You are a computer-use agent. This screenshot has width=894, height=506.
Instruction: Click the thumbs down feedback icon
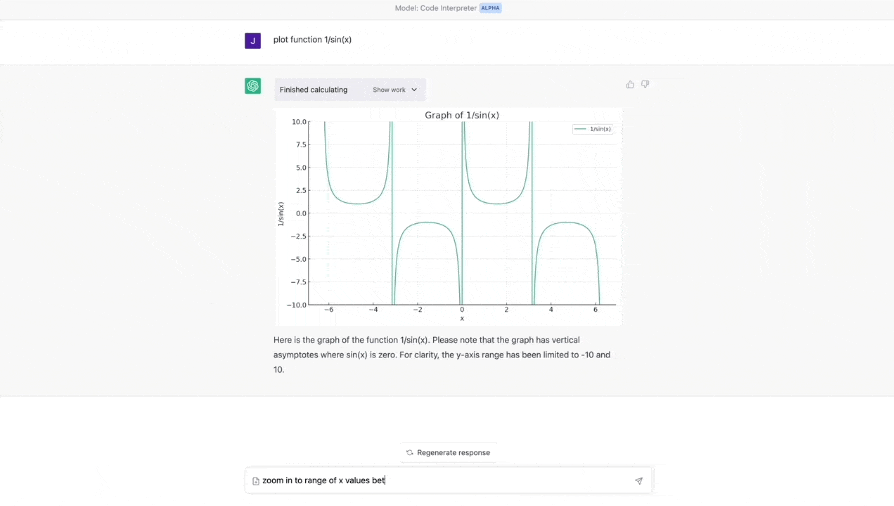(x=645, y=84)
